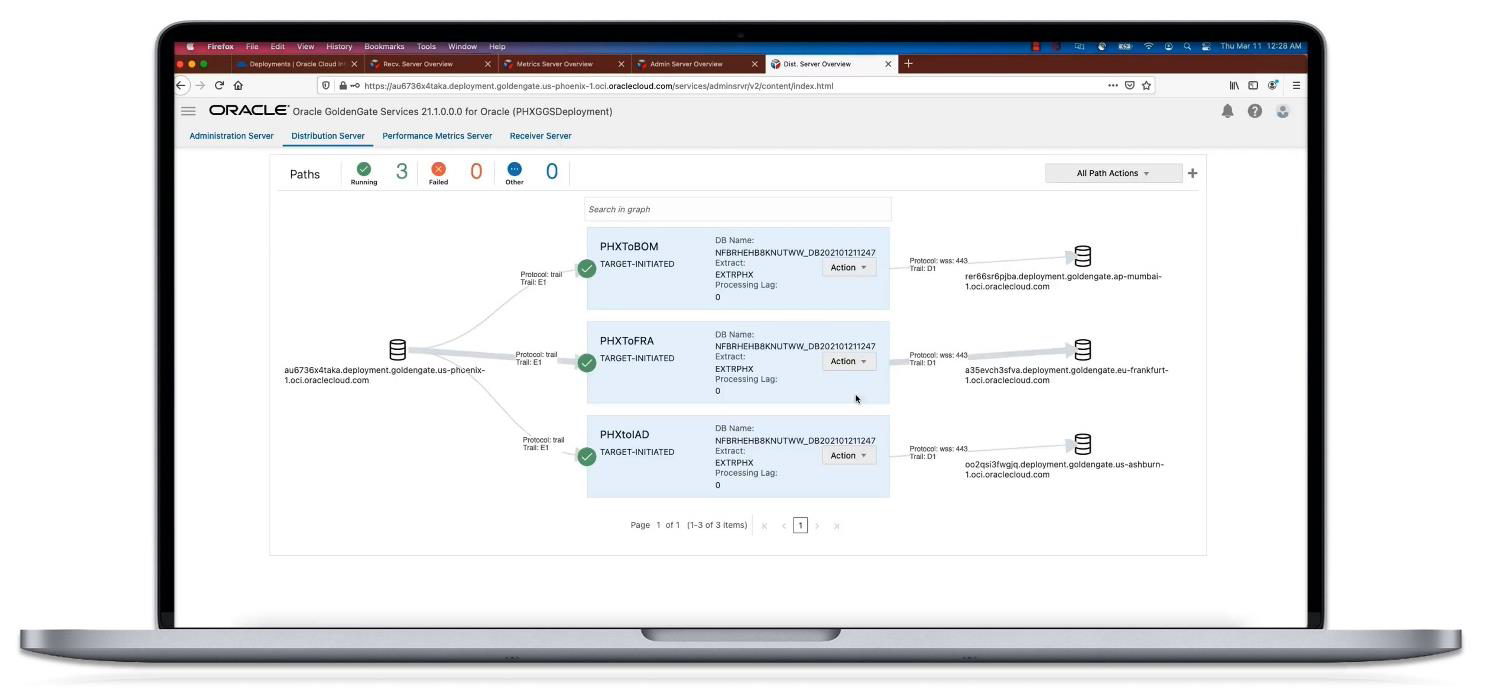Open the PHXtoIAD path link
Image resolution: width=1486 pixels, height=699 pixels.
pos(624,435)
